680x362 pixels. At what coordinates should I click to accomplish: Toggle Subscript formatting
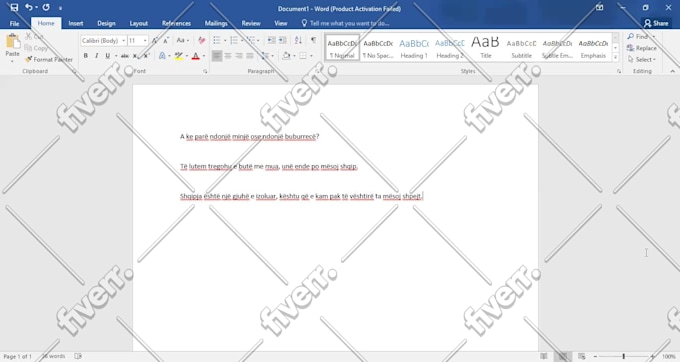point(135,55)
